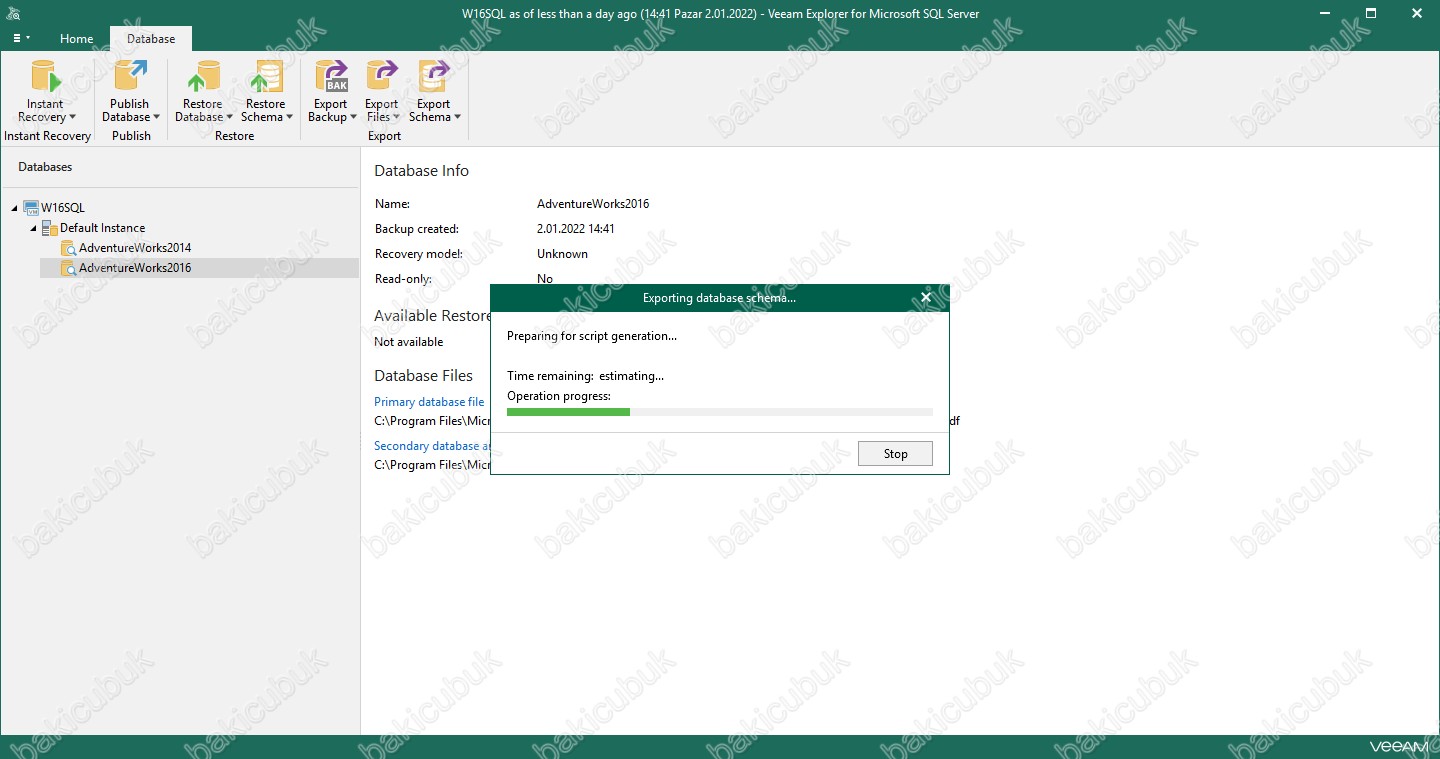Select AdventureWorks2016 in the tree
Image resolution: width=1440 pixels, height=759 pixels.
(x=135, y=268)
